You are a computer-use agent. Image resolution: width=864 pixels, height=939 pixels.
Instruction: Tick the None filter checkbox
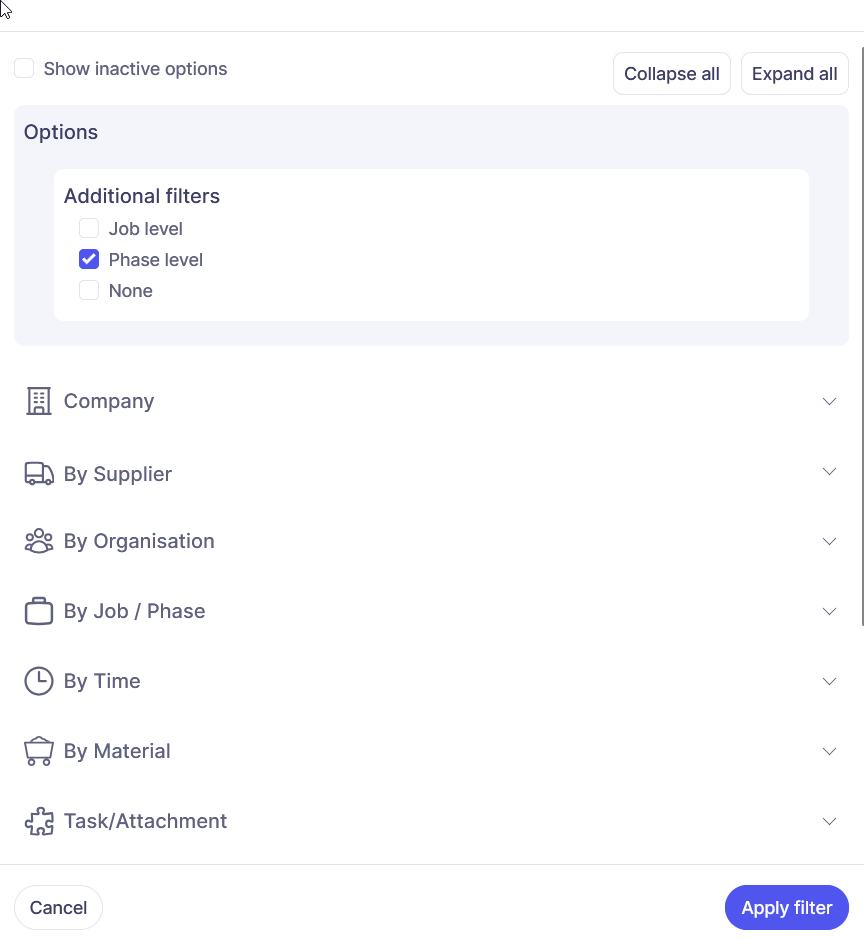pos(89,290)
